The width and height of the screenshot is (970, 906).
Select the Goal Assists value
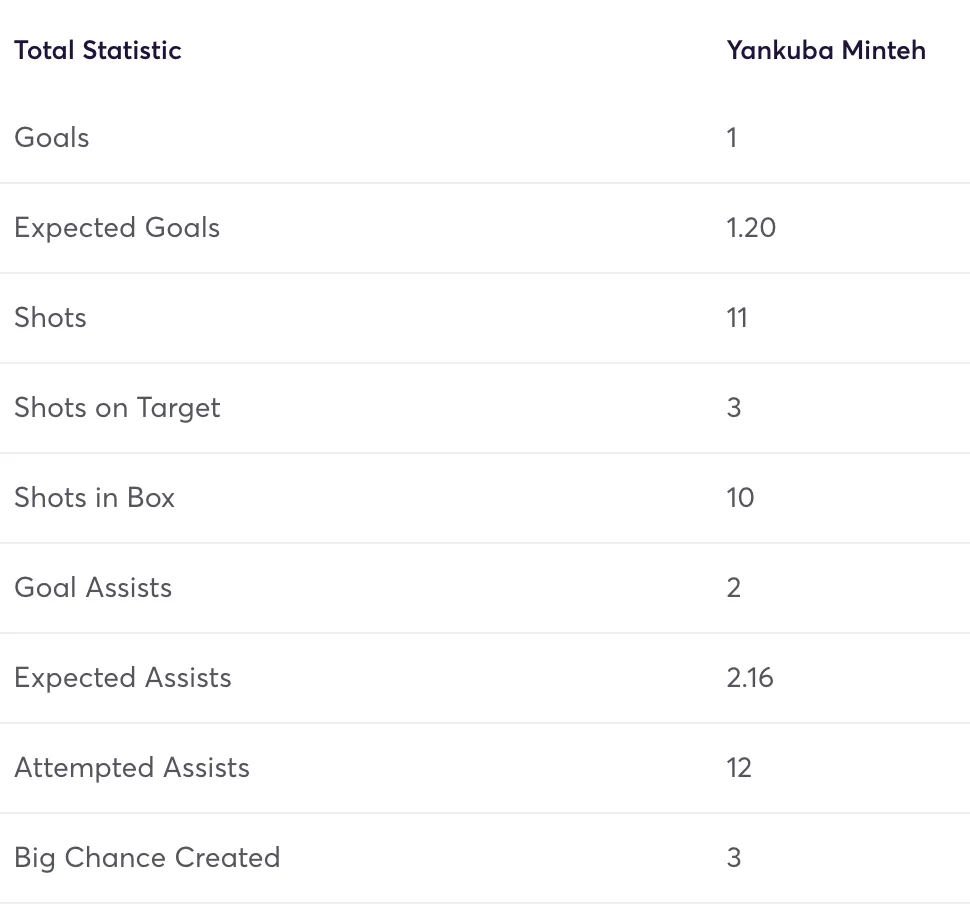(x=734, y=587)
